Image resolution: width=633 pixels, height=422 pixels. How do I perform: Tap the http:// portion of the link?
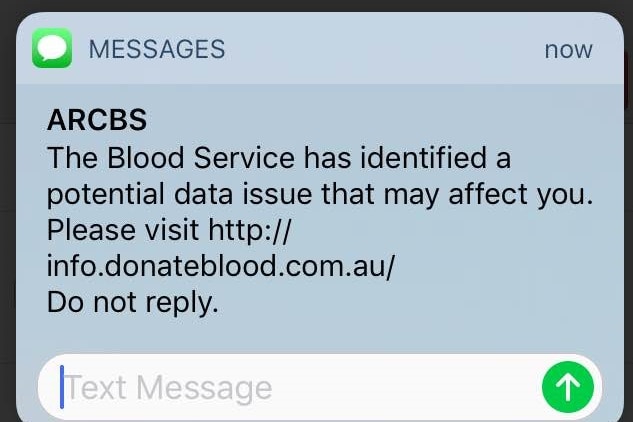tap(249, 230)
